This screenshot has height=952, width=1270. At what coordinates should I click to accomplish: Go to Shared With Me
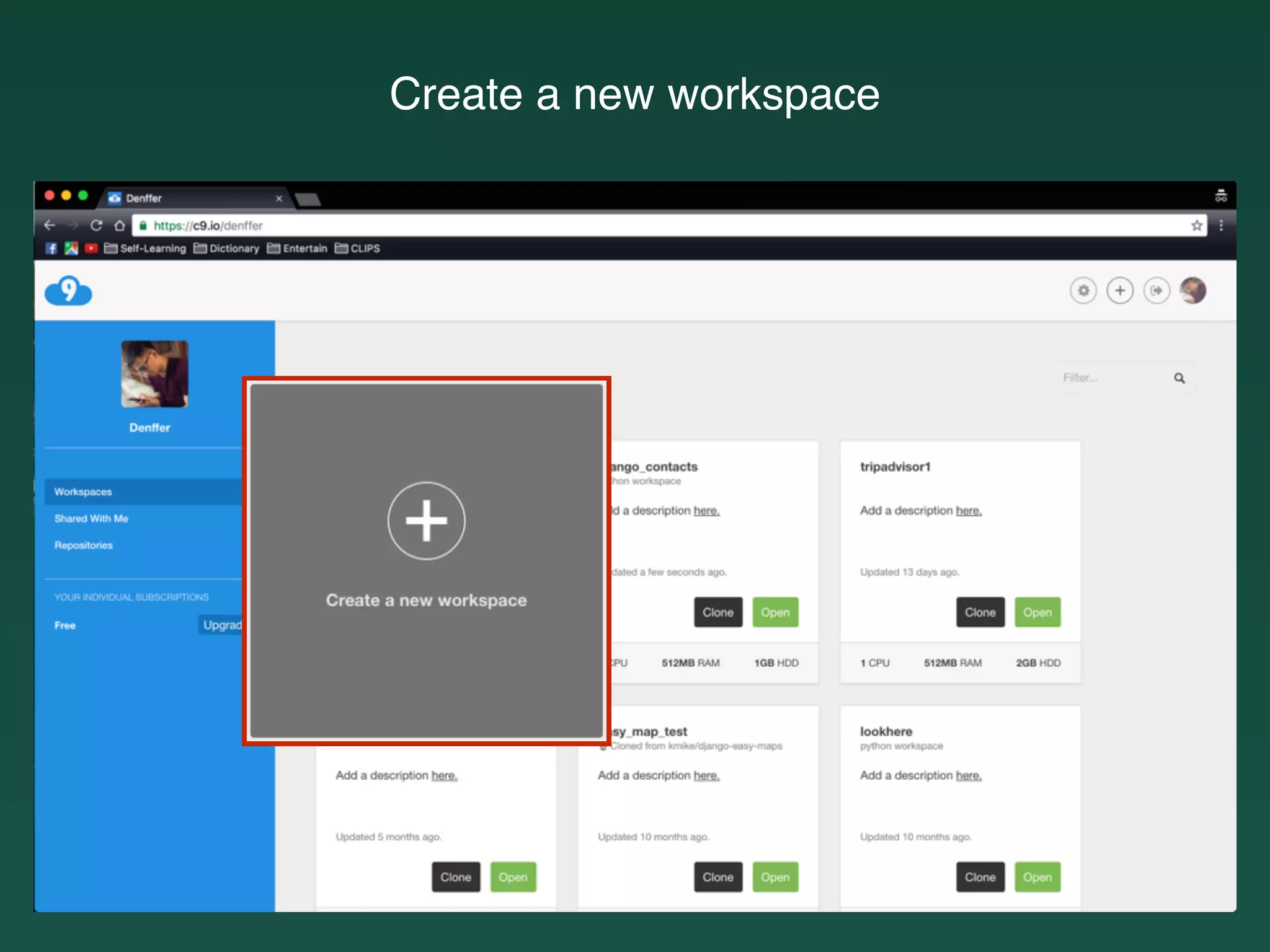coord(91,518)
